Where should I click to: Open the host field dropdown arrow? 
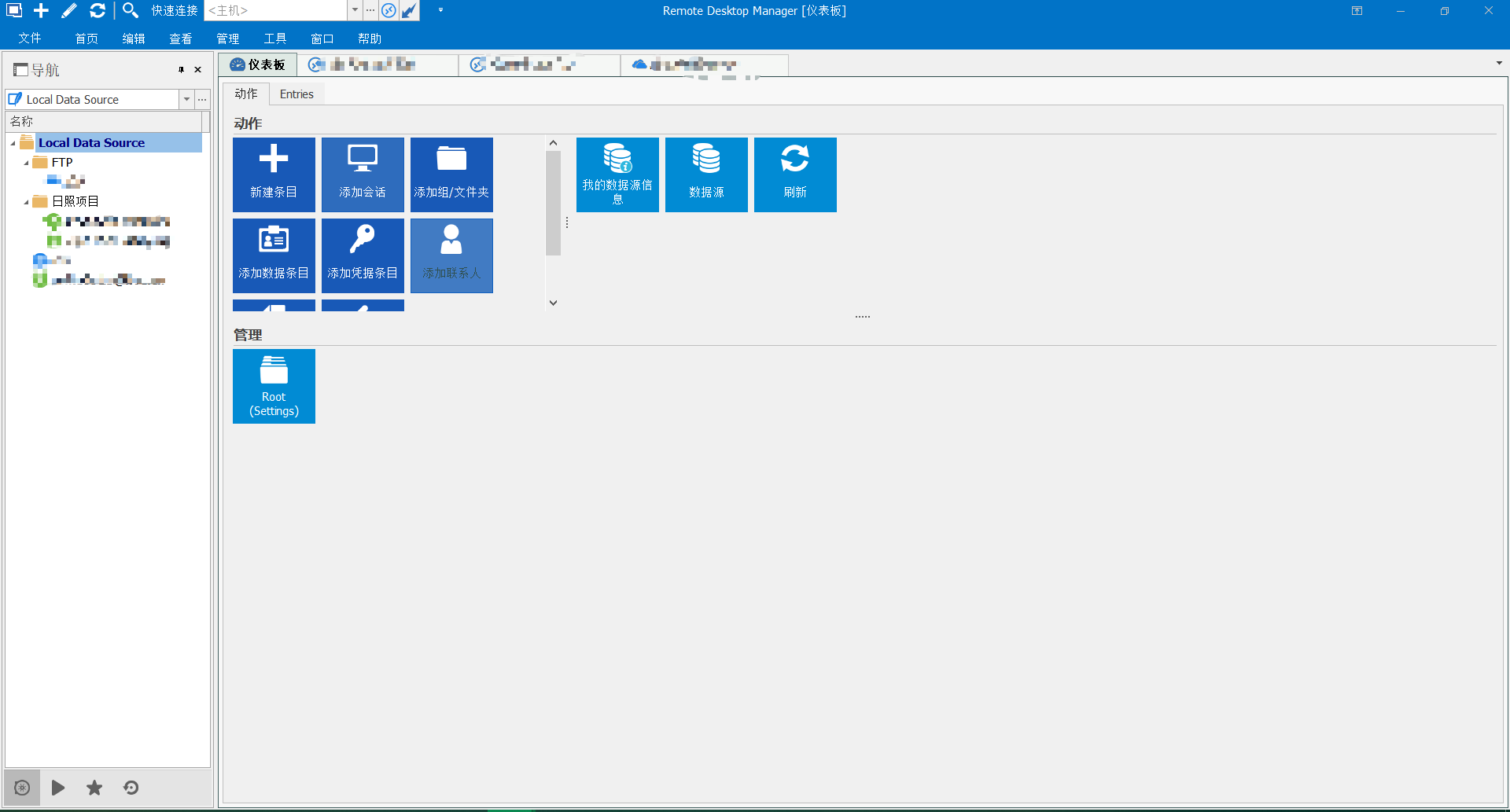(354, 11)
